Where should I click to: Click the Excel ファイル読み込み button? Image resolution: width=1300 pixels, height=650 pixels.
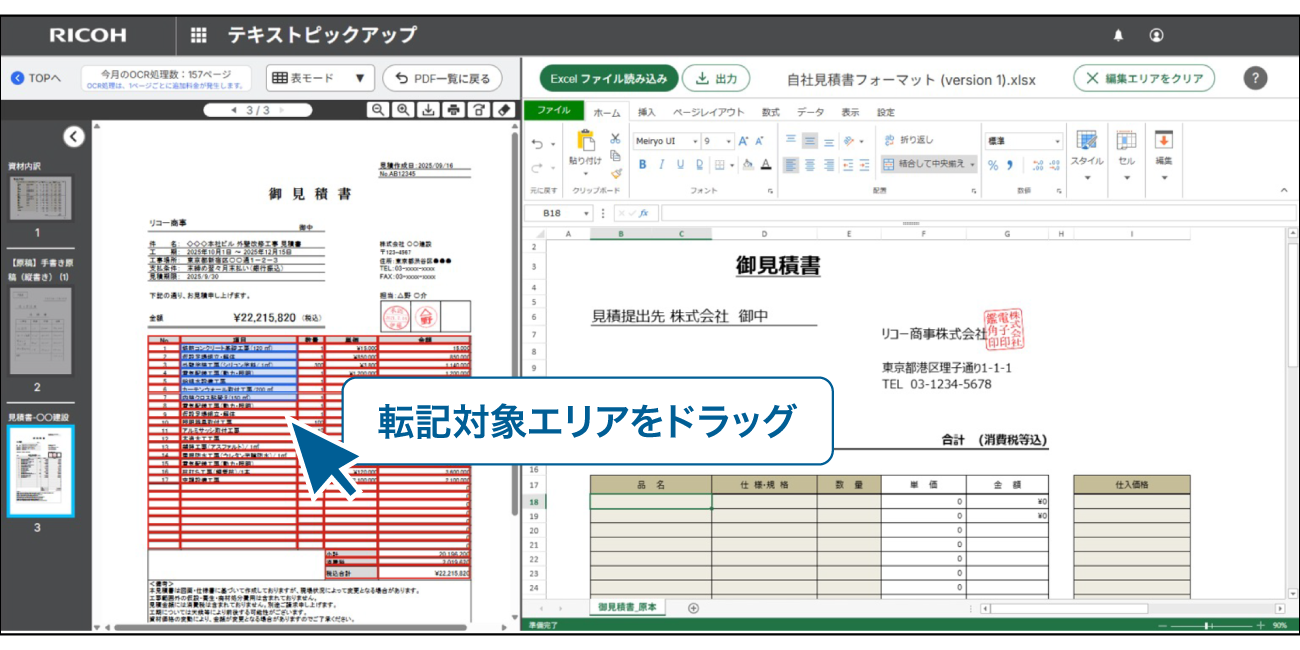point(609,78)
